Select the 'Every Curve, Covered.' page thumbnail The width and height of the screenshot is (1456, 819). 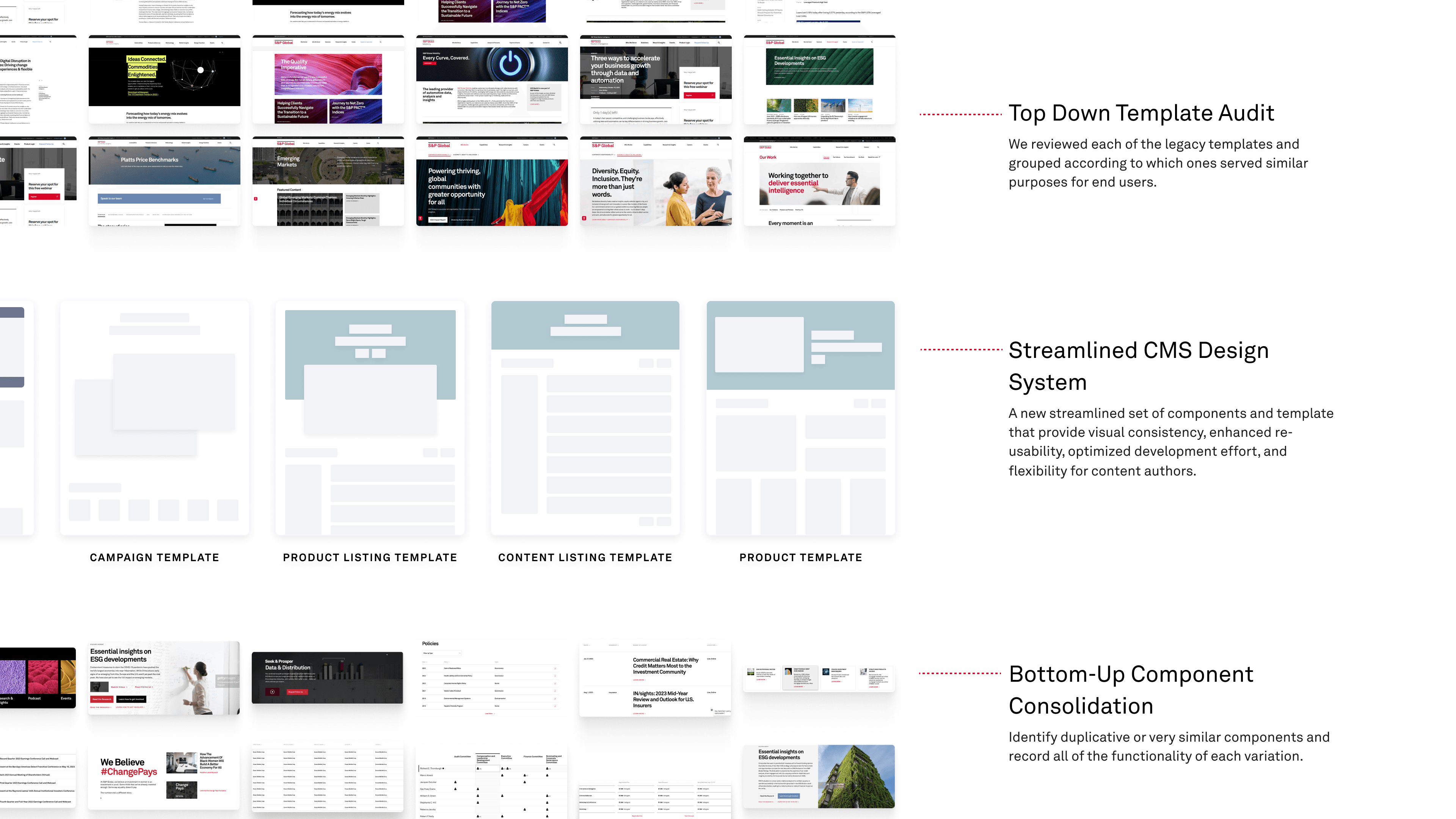coord(492,80)
